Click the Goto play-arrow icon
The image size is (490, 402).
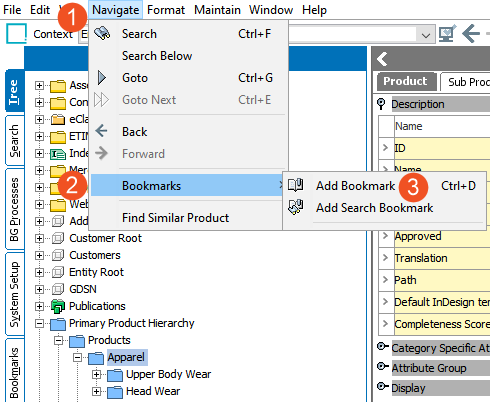tap(101, 78)
